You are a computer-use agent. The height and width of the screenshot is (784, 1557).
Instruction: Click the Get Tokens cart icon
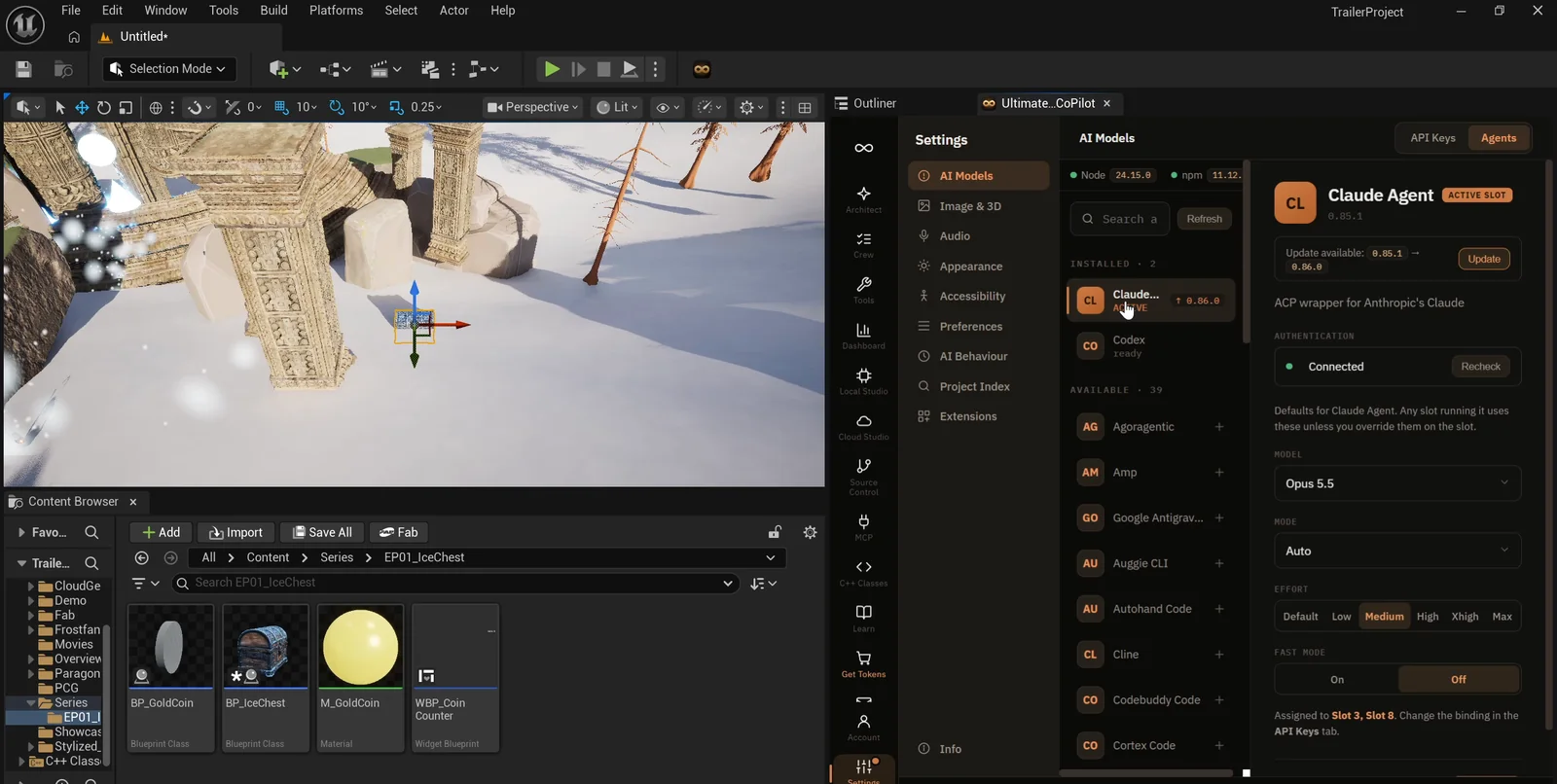pyautogui.click(x=863, y=664)
